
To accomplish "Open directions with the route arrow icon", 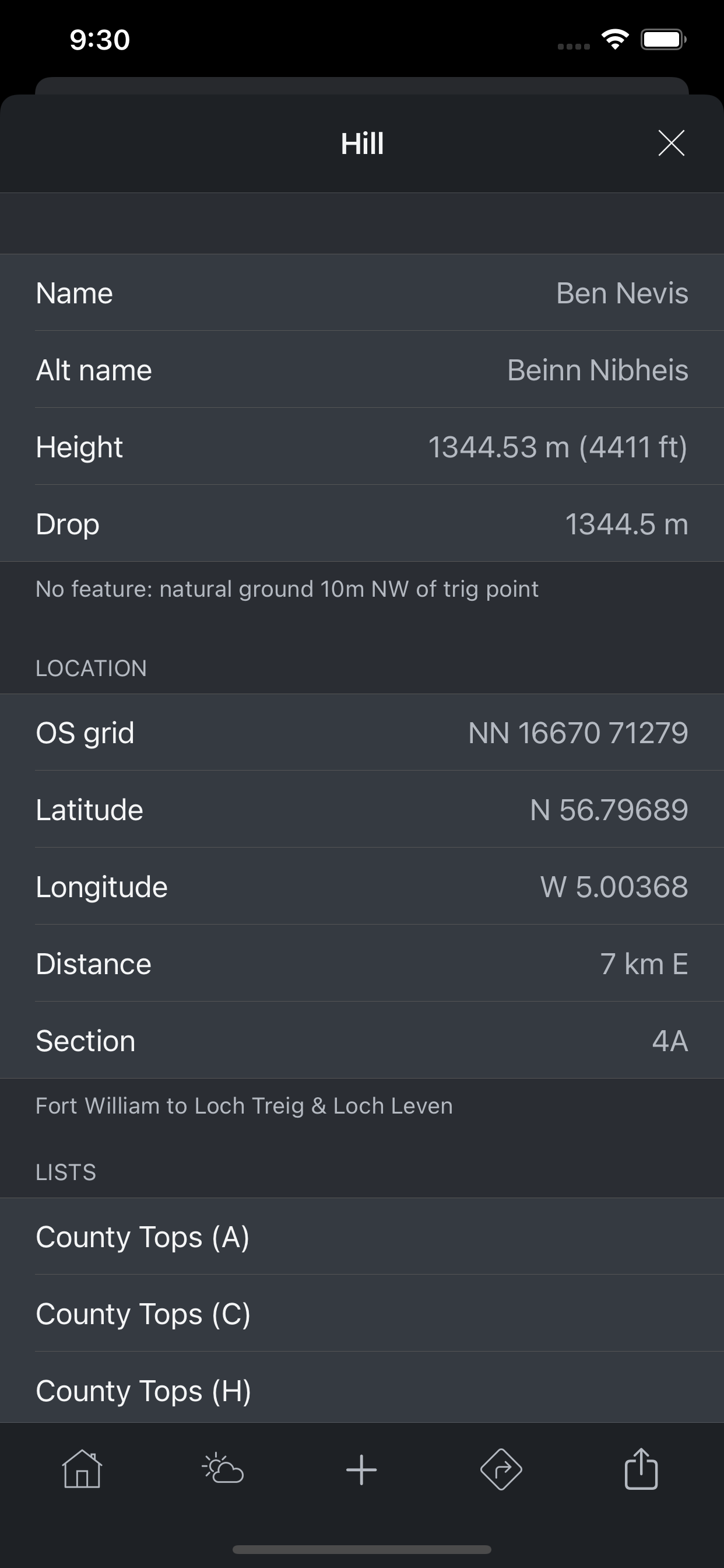I will (501, 1469).
